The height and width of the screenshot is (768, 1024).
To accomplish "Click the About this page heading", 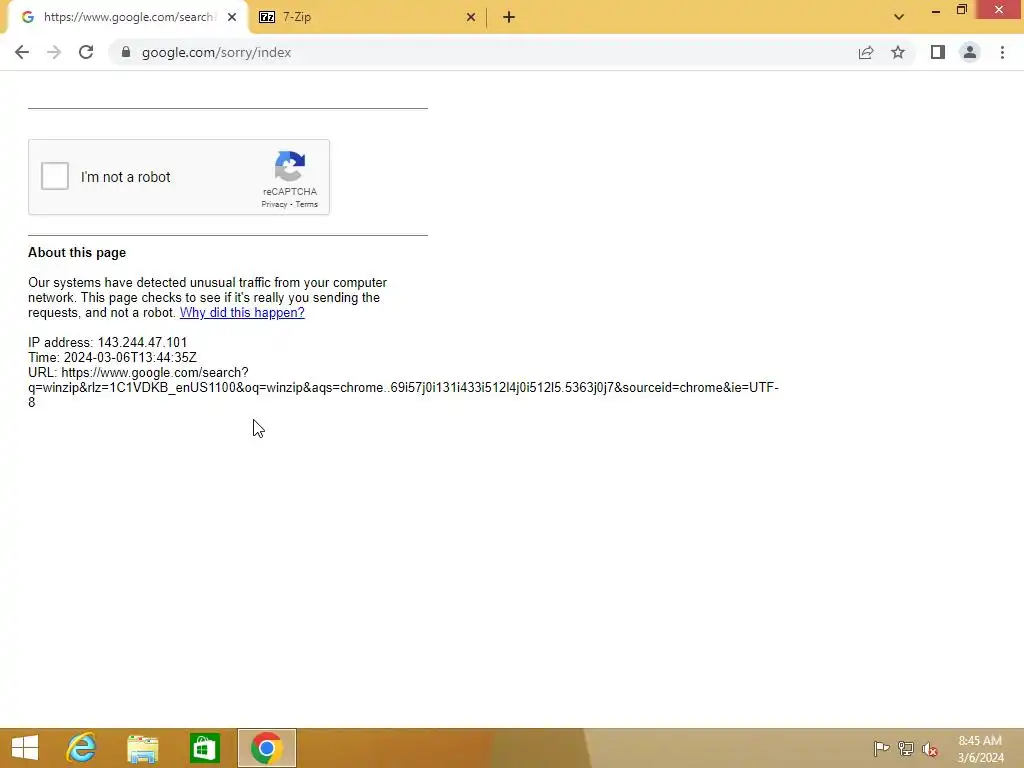I will (x=77, y=253).
